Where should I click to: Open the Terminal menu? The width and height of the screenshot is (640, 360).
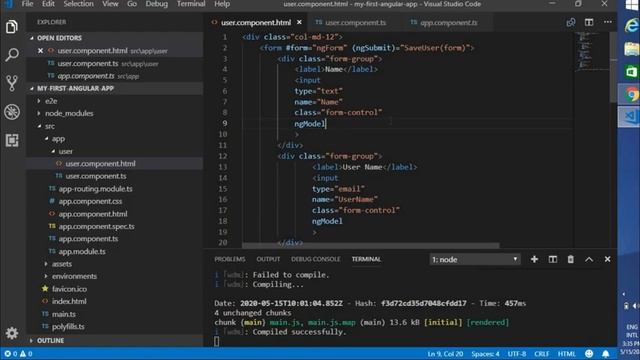click(191, 4)
